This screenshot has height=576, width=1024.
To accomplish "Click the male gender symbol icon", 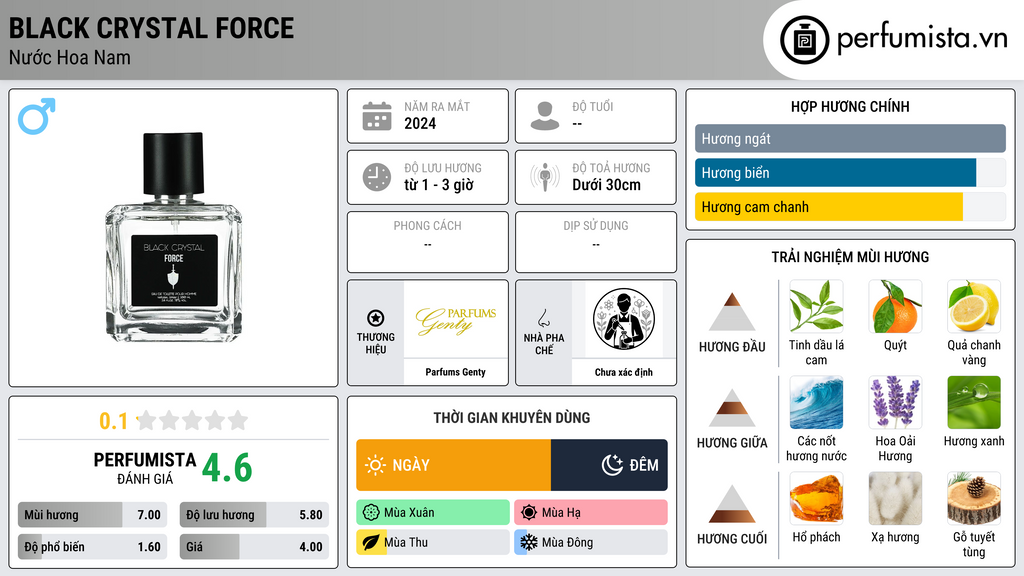I will tap(37, 116).
